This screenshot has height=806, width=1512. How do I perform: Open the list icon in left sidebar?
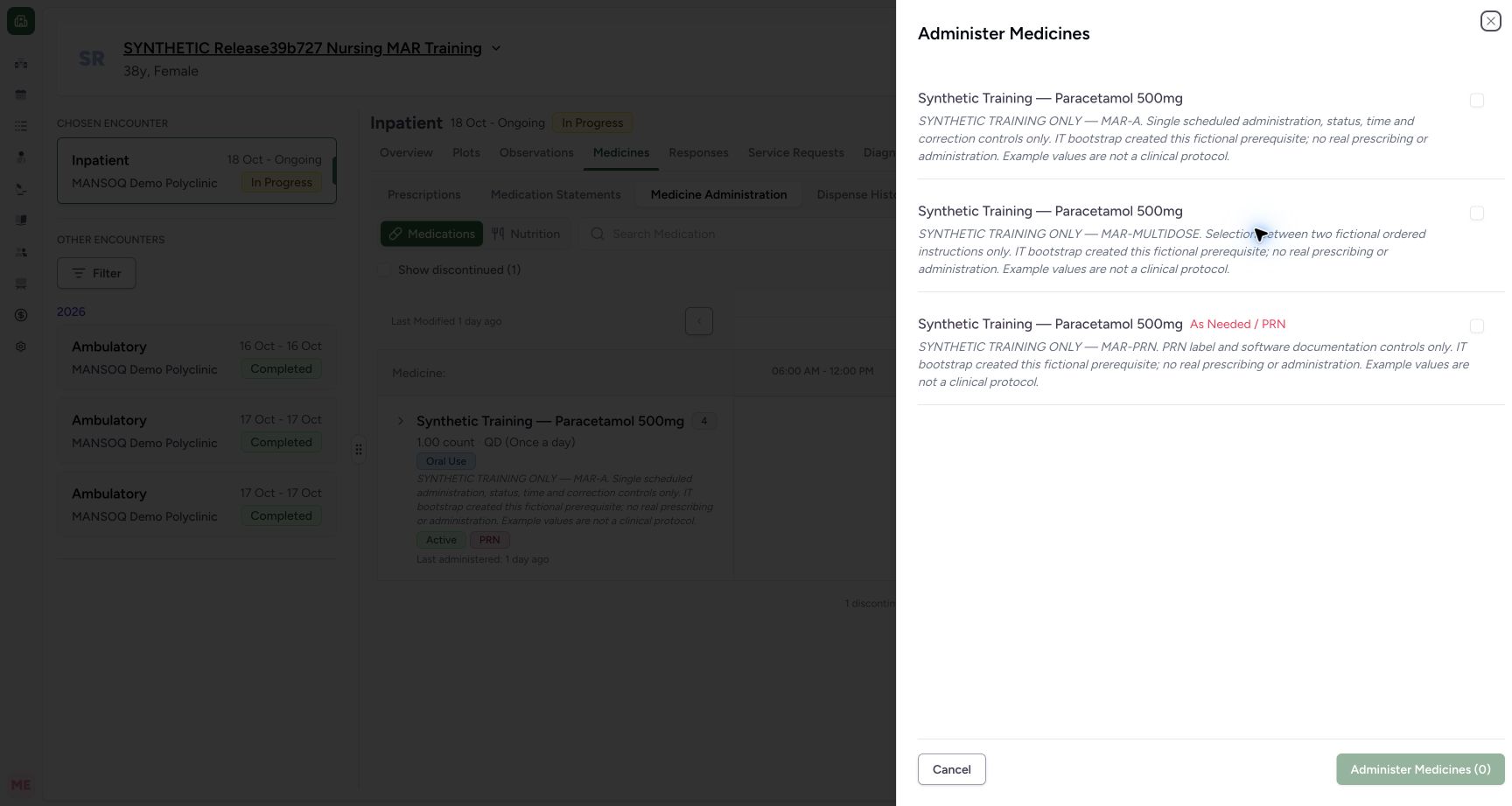21,126
